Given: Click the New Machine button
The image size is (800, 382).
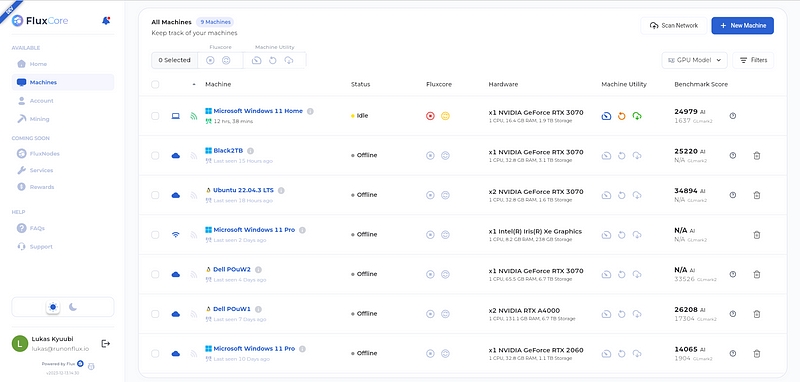Looking at the screenshot, I should click(742, 26).
